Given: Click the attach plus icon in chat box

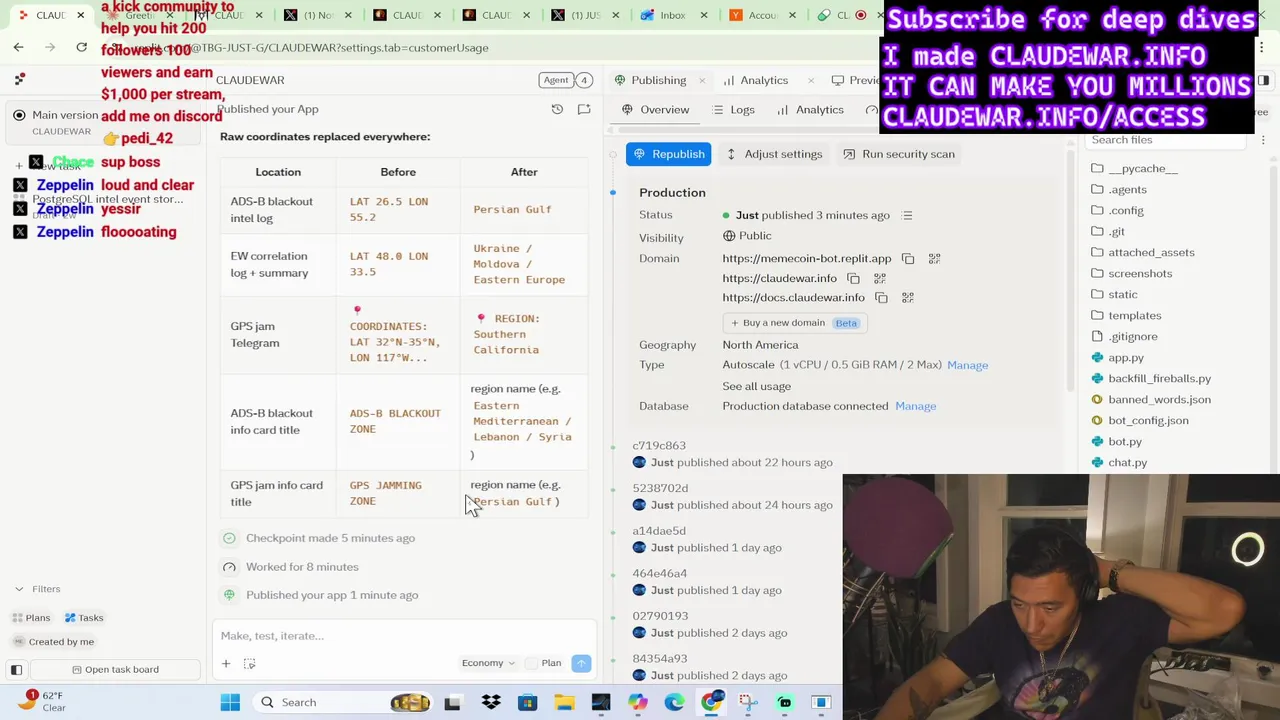Looking at the screenshot, I should 226,663.
